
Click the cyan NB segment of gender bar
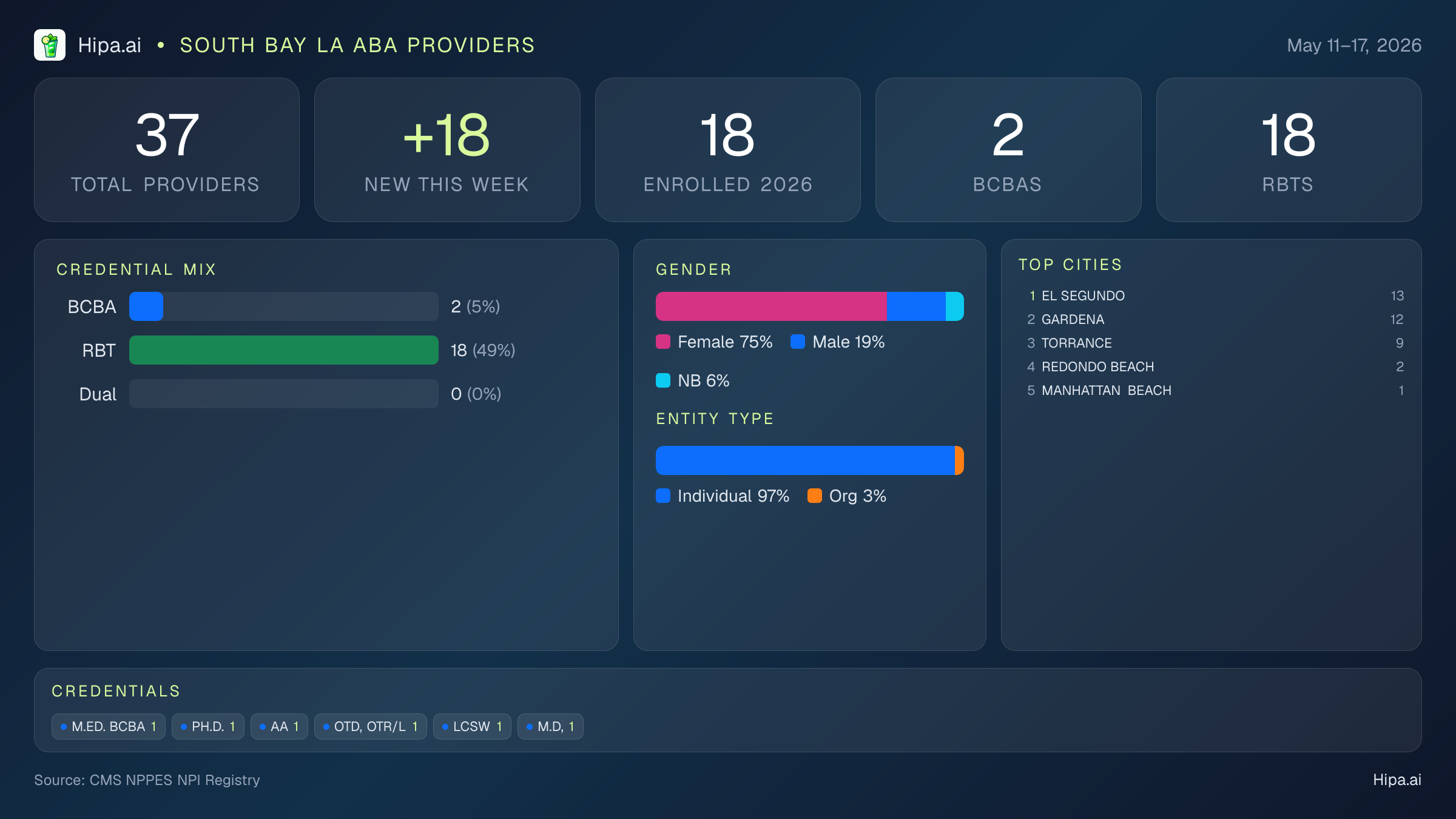point(955,306)
